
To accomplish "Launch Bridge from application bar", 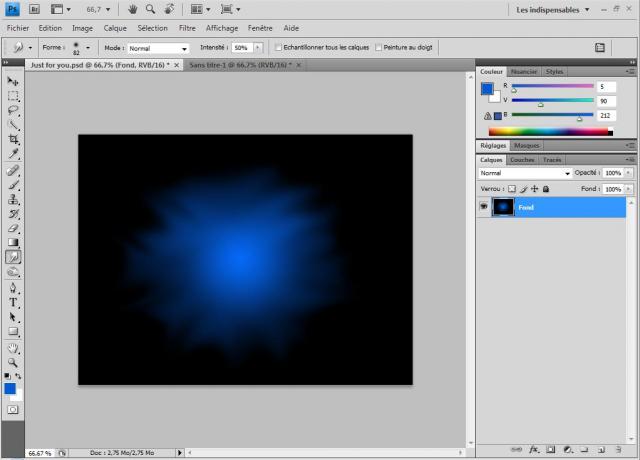I will click(x=34, y=9).
